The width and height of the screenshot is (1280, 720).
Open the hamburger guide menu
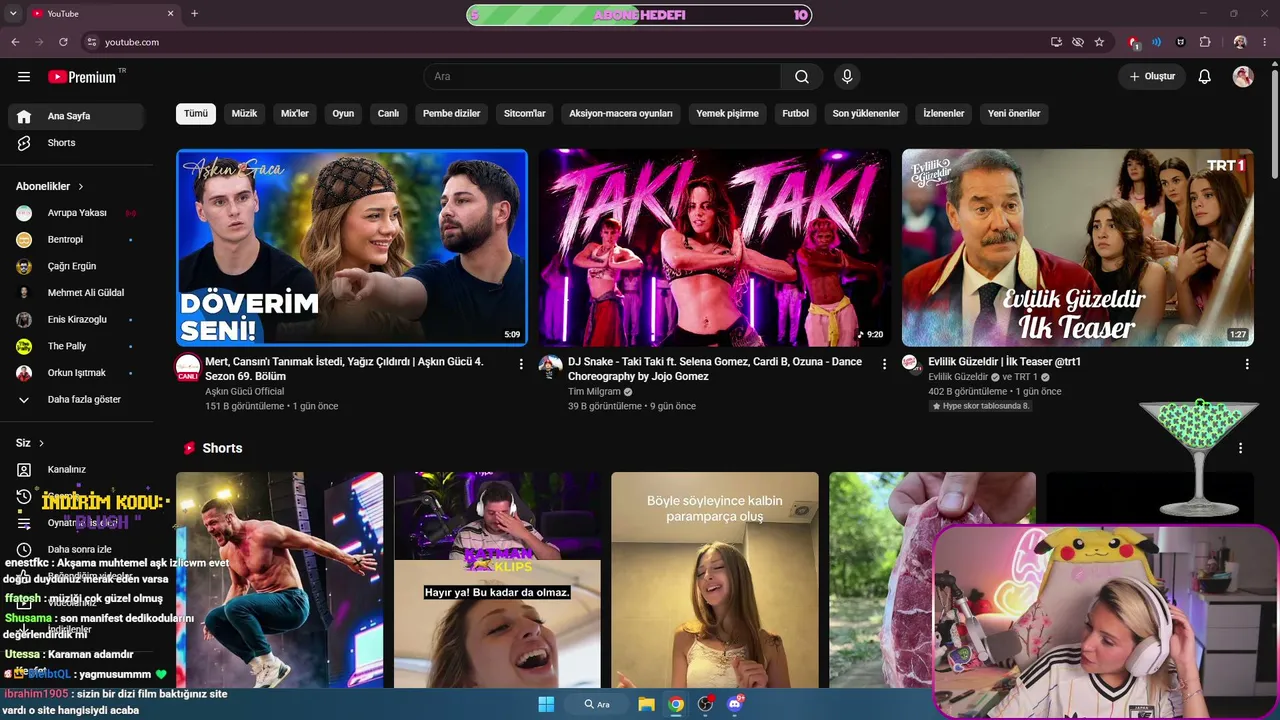(24, 77)
